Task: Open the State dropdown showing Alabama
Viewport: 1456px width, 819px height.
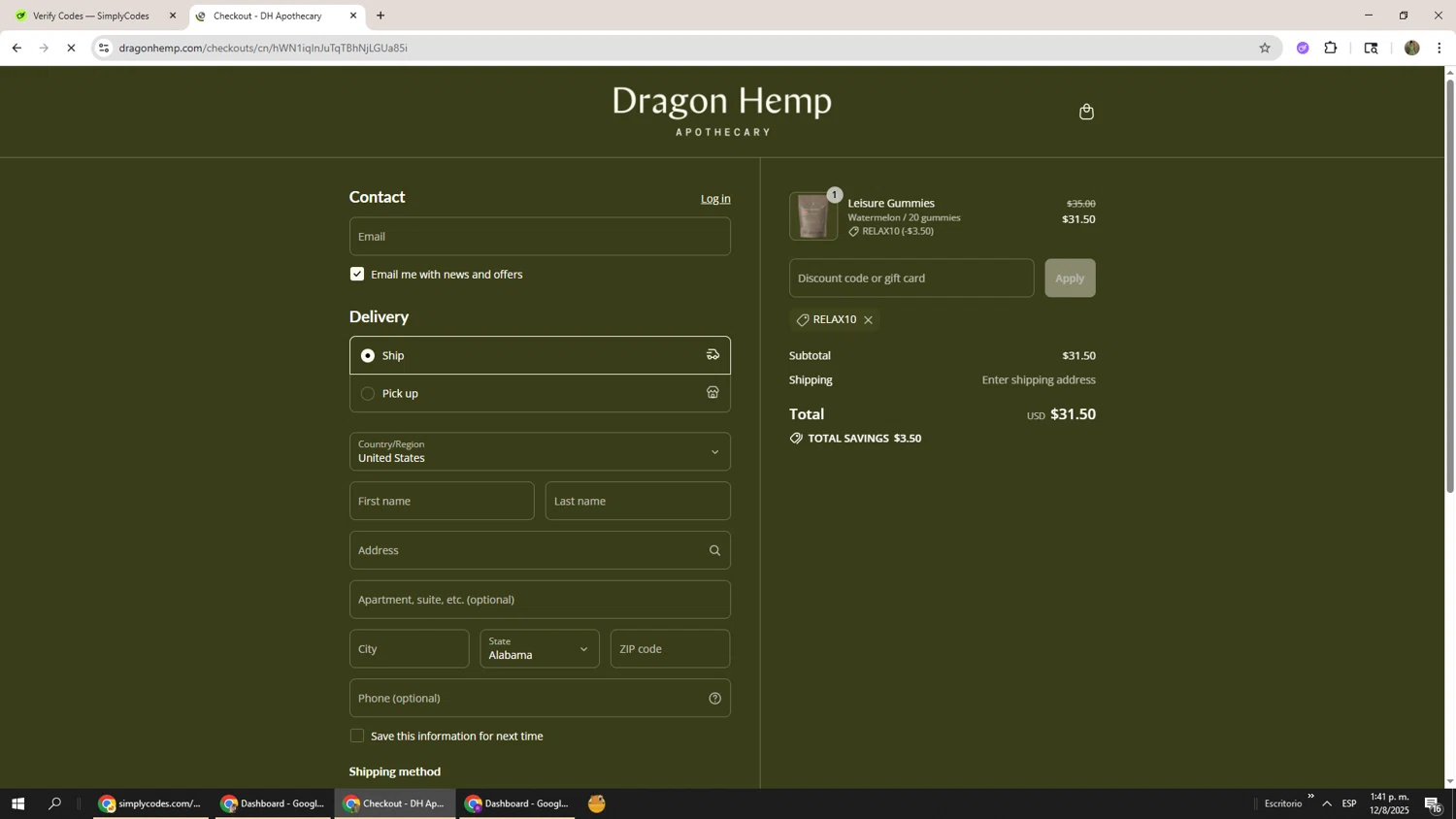Action: point(540,648)
